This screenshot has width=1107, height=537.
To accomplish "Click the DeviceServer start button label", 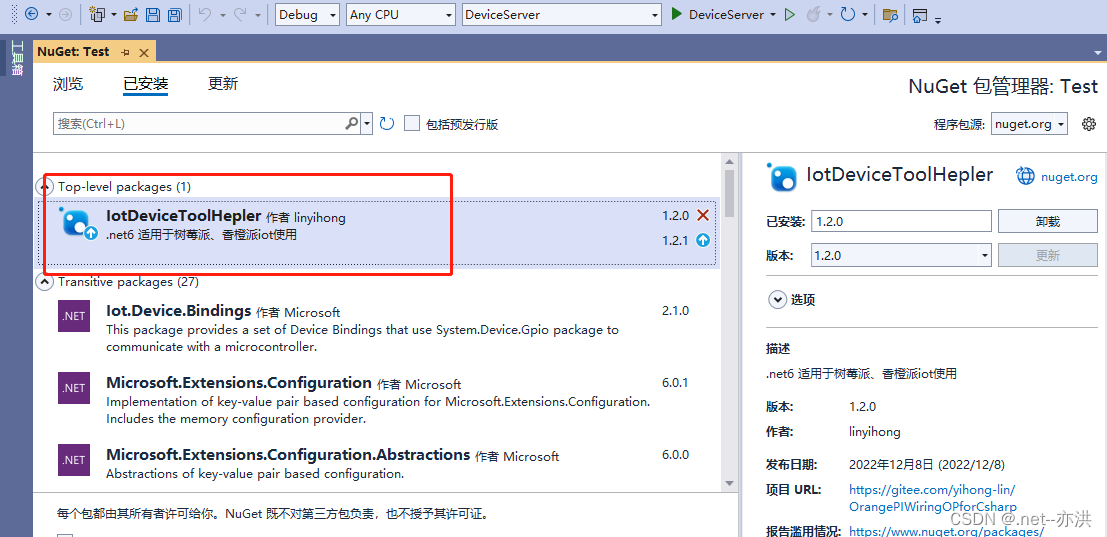I will point(726,14).
